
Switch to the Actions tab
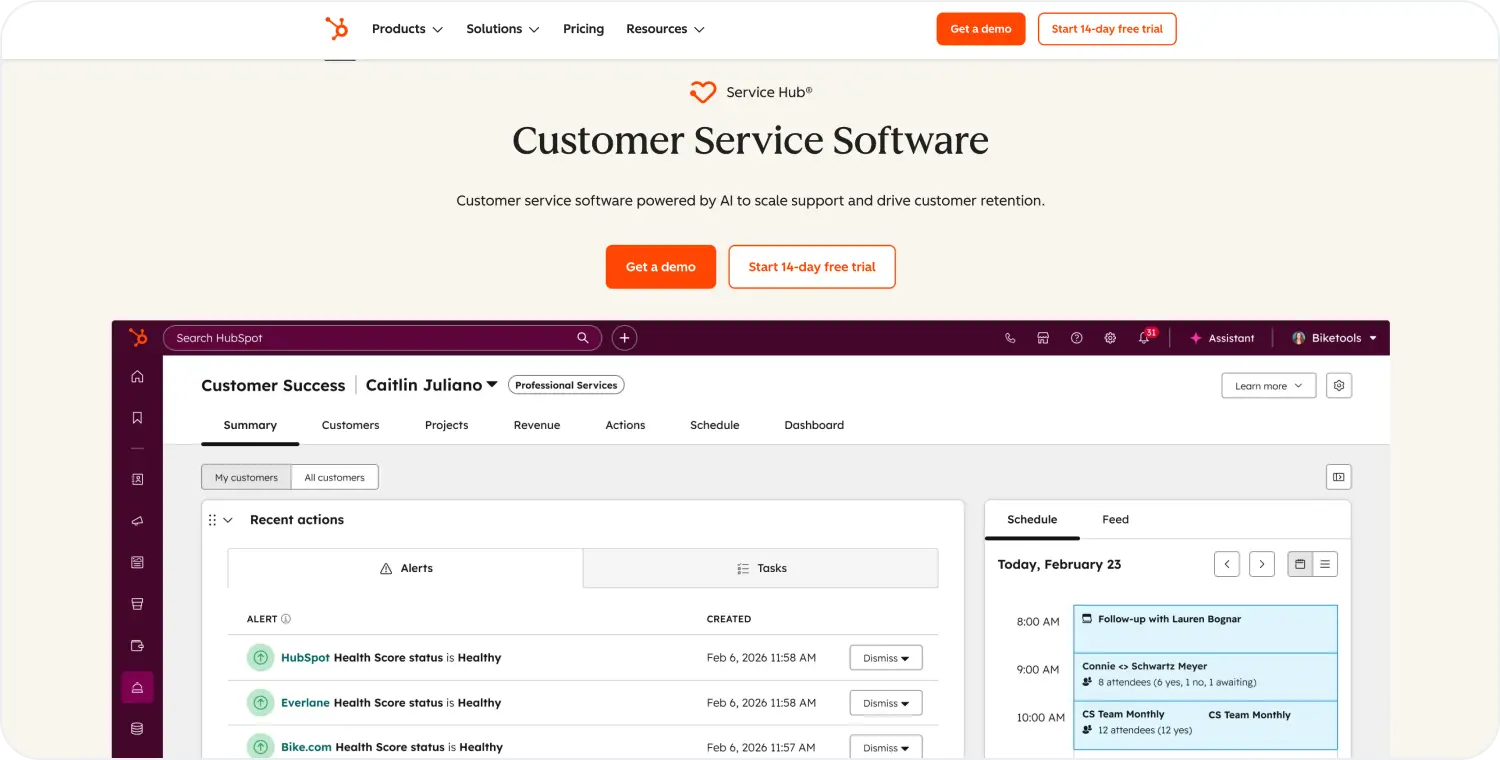(625, 425)
